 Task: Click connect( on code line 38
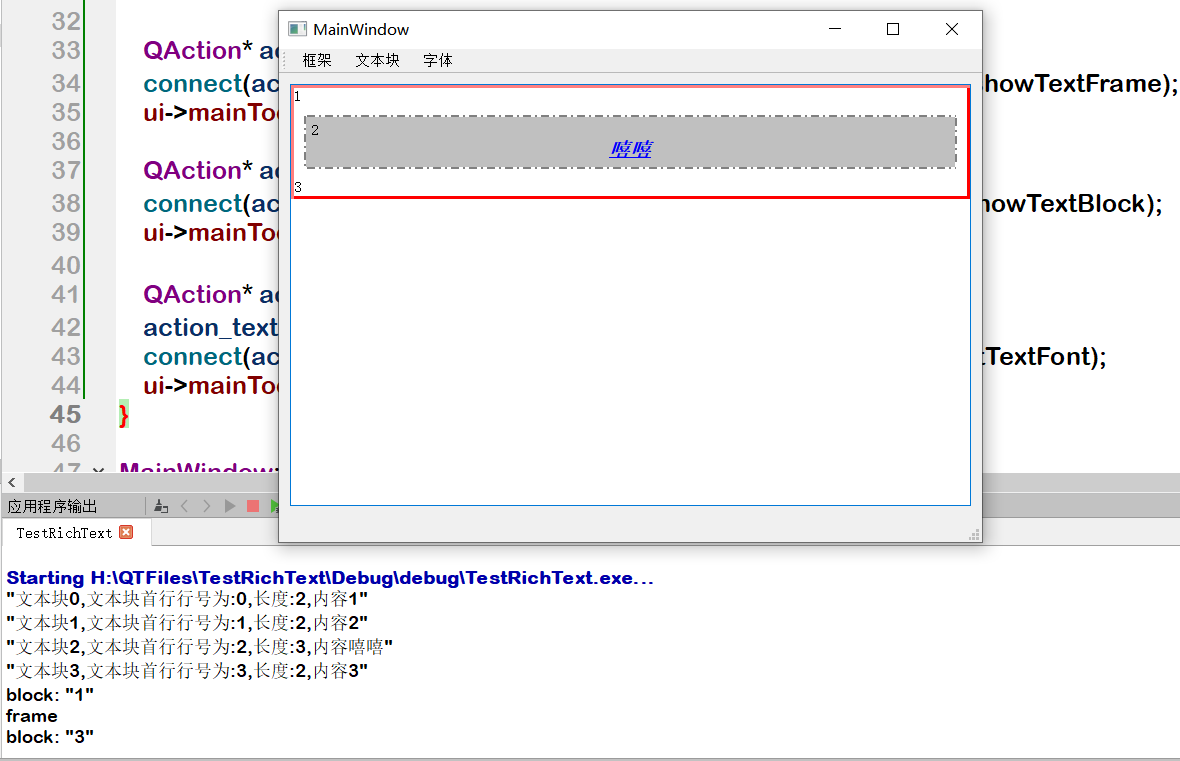tap(197, 203)
